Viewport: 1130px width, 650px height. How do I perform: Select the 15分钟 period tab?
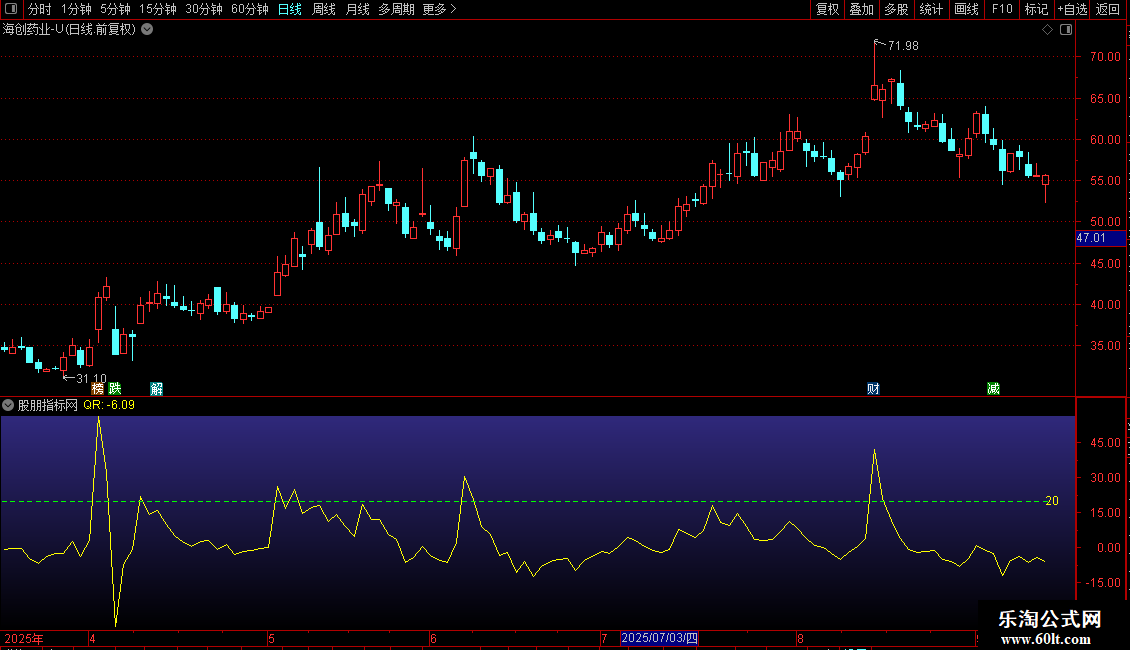click(x=158, y=9)
